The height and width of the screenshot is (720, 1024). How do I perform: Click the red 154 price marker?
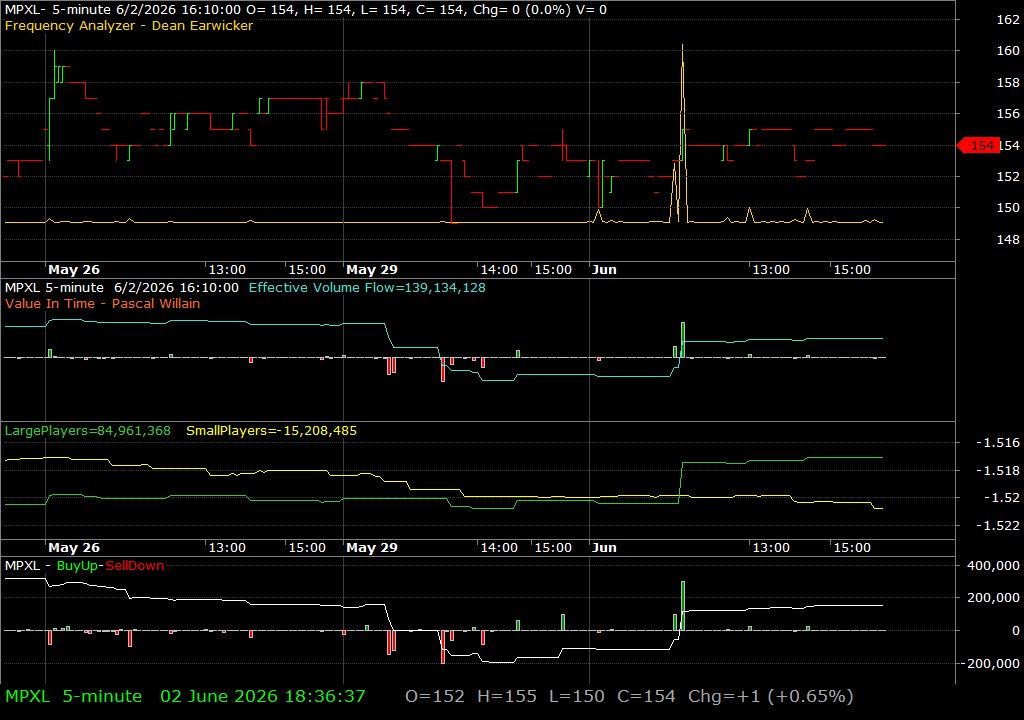click(978, 145)
